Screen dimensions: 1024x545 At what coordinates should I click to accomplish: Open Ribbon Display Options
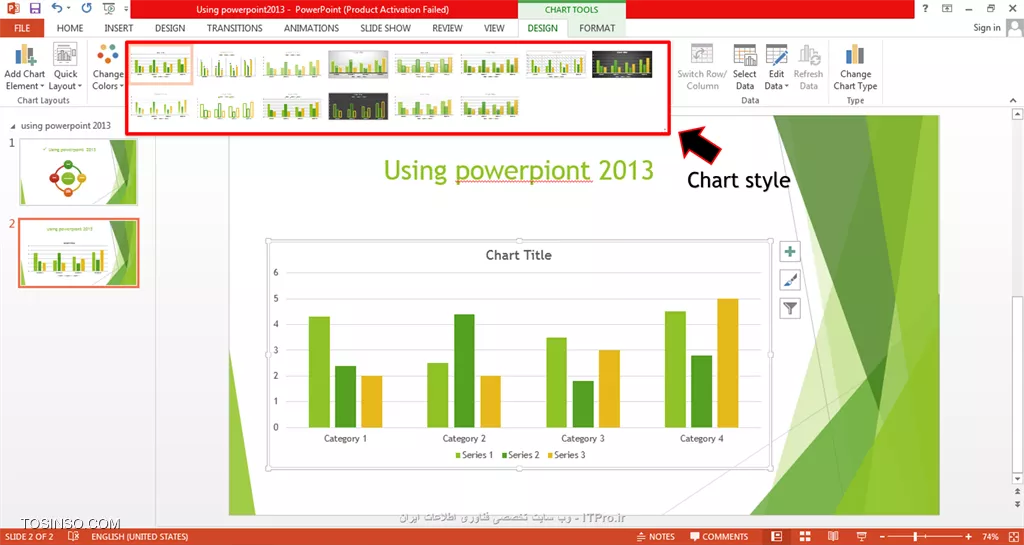pos(947,8)
